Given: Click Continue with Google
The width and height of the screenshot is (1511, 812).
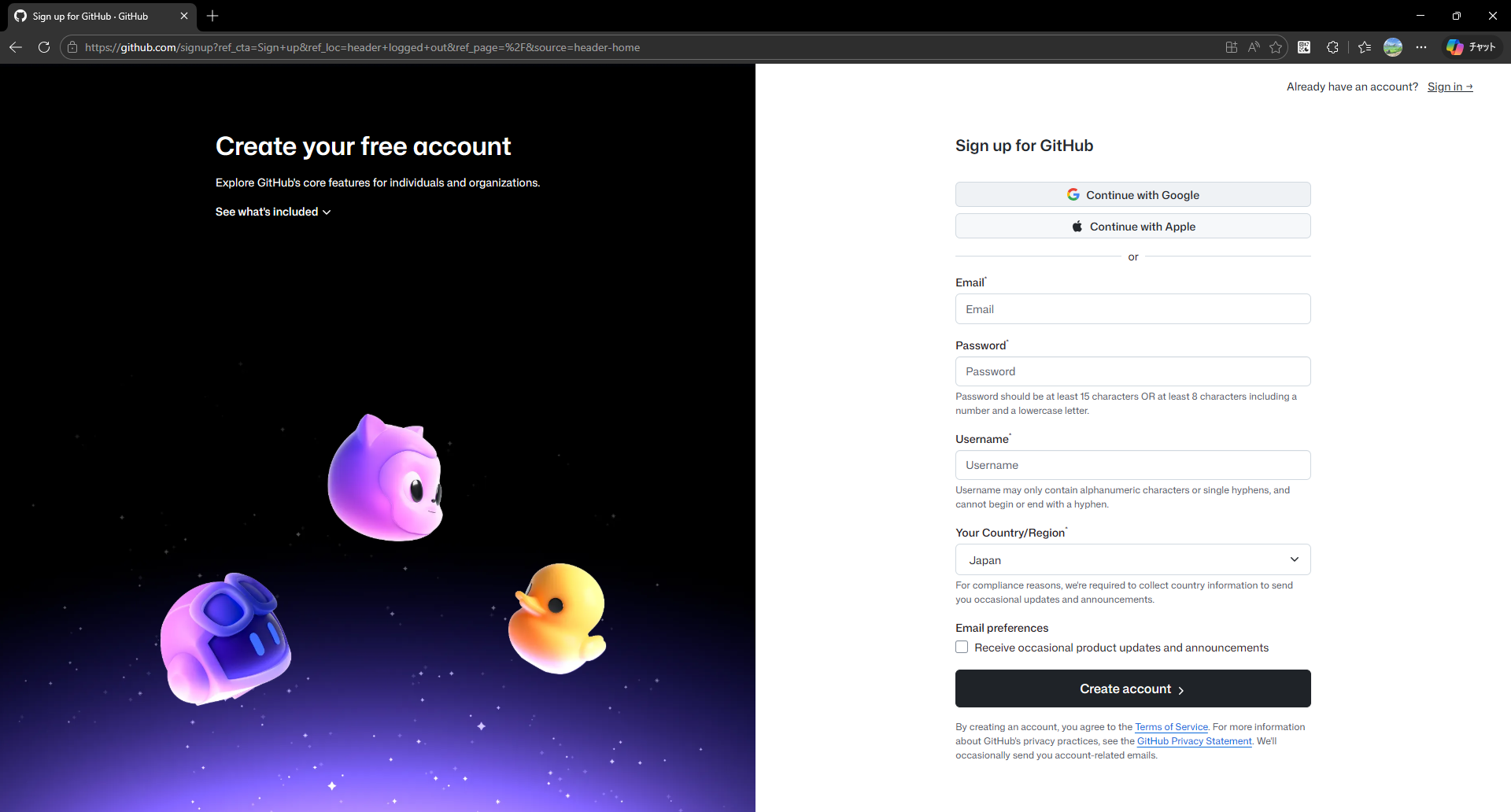Looking at the screenshot, I should point(1132,194).
